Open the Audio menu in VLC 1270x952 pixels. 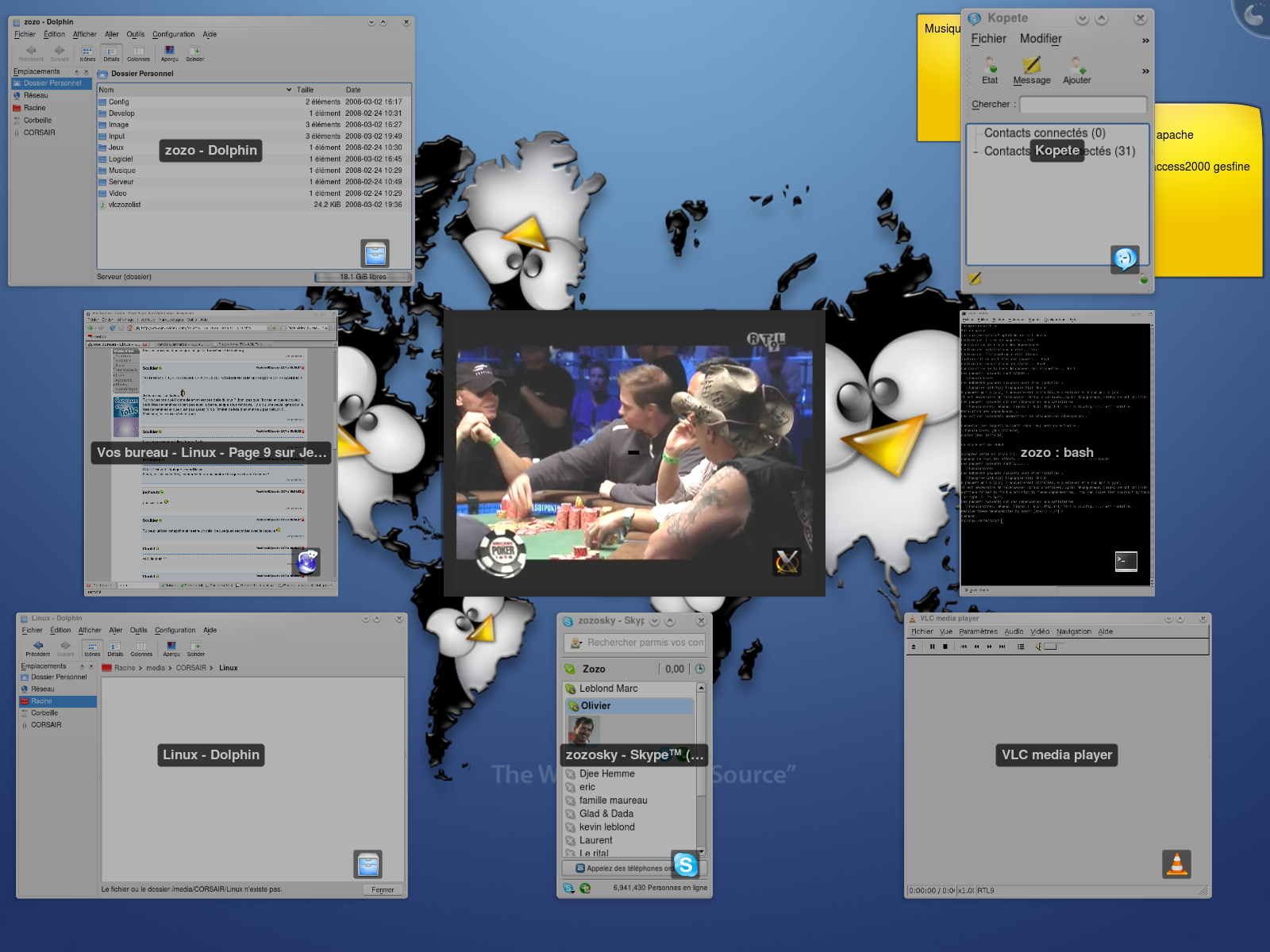1014,631
